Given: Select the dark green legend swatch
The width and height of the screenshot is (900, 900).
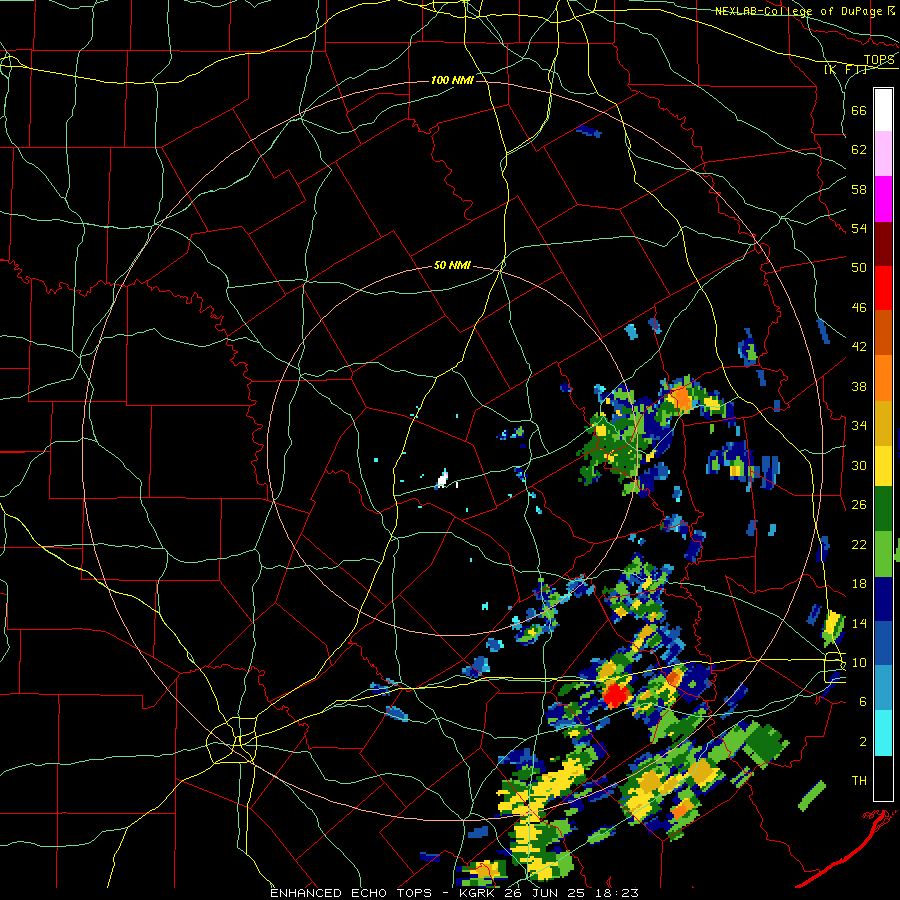Looking at the screenshot, I should (x=883, y=509).
